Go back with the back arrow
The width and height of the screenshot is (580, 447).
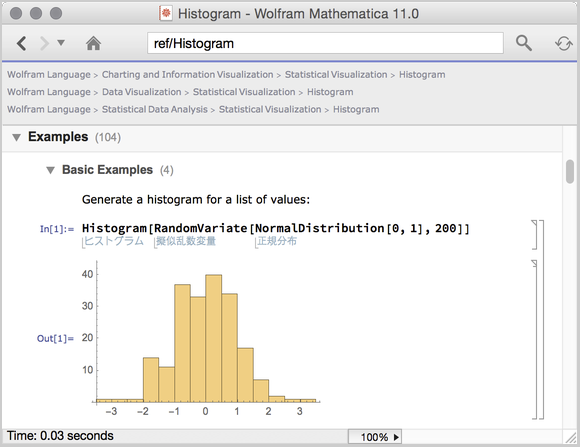(x=21, y=43)
